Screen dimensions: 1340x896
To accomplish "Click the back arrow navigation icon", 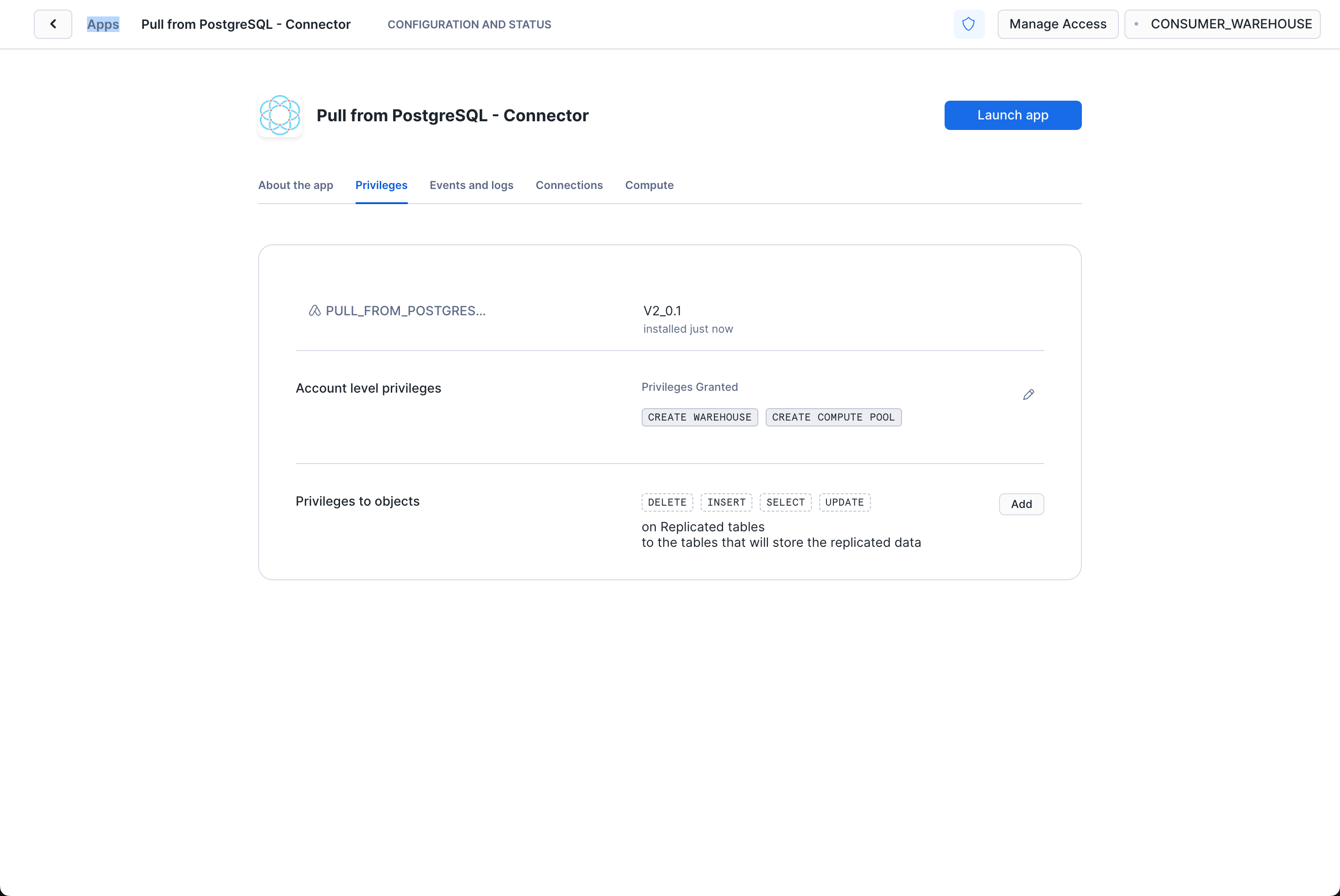I will [x=53, y=24].
